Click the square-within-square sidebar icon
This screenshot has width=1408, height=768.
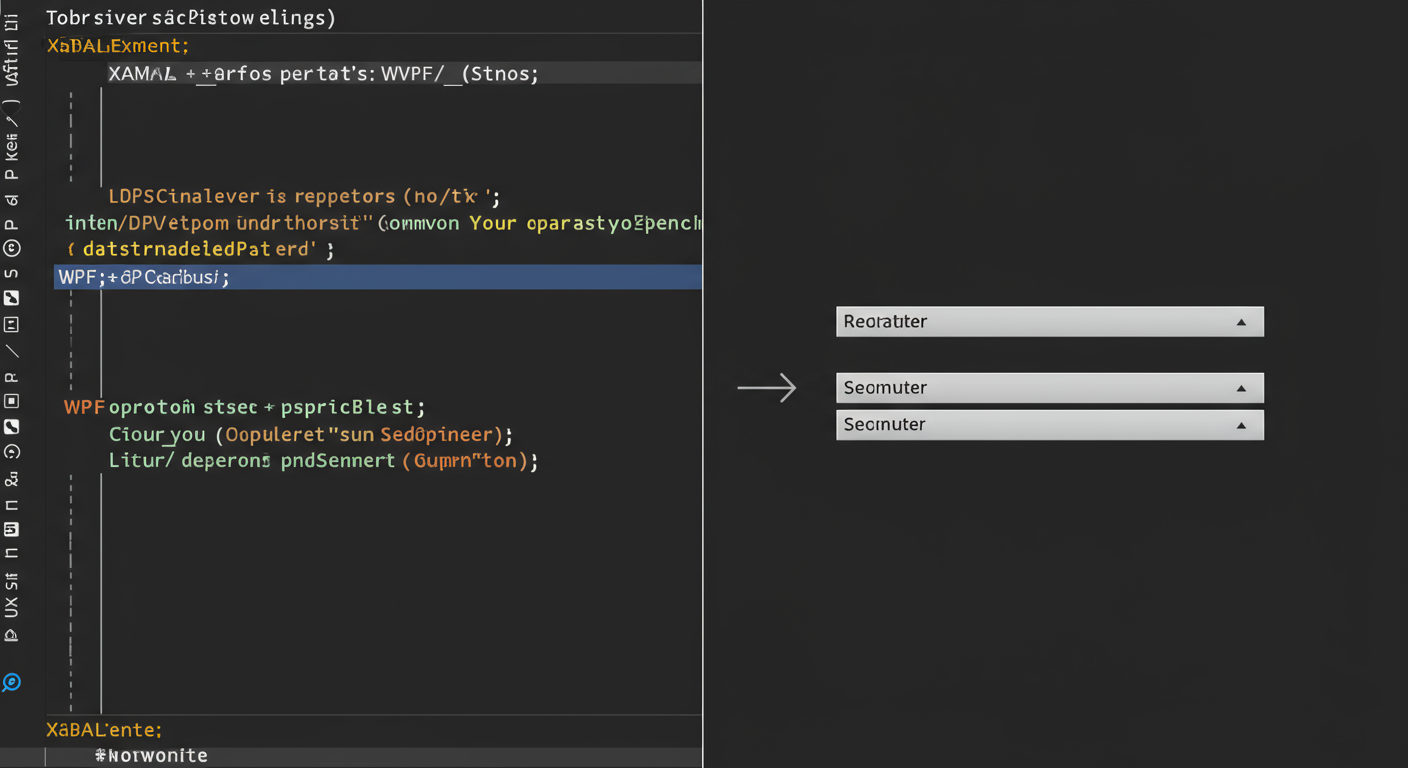pyautogui.click(x=11, y=401)
